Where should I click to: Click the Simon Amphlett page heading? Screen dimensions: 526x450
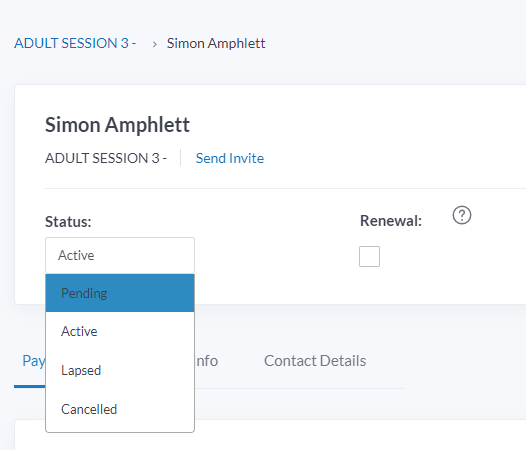pos(117,125)
